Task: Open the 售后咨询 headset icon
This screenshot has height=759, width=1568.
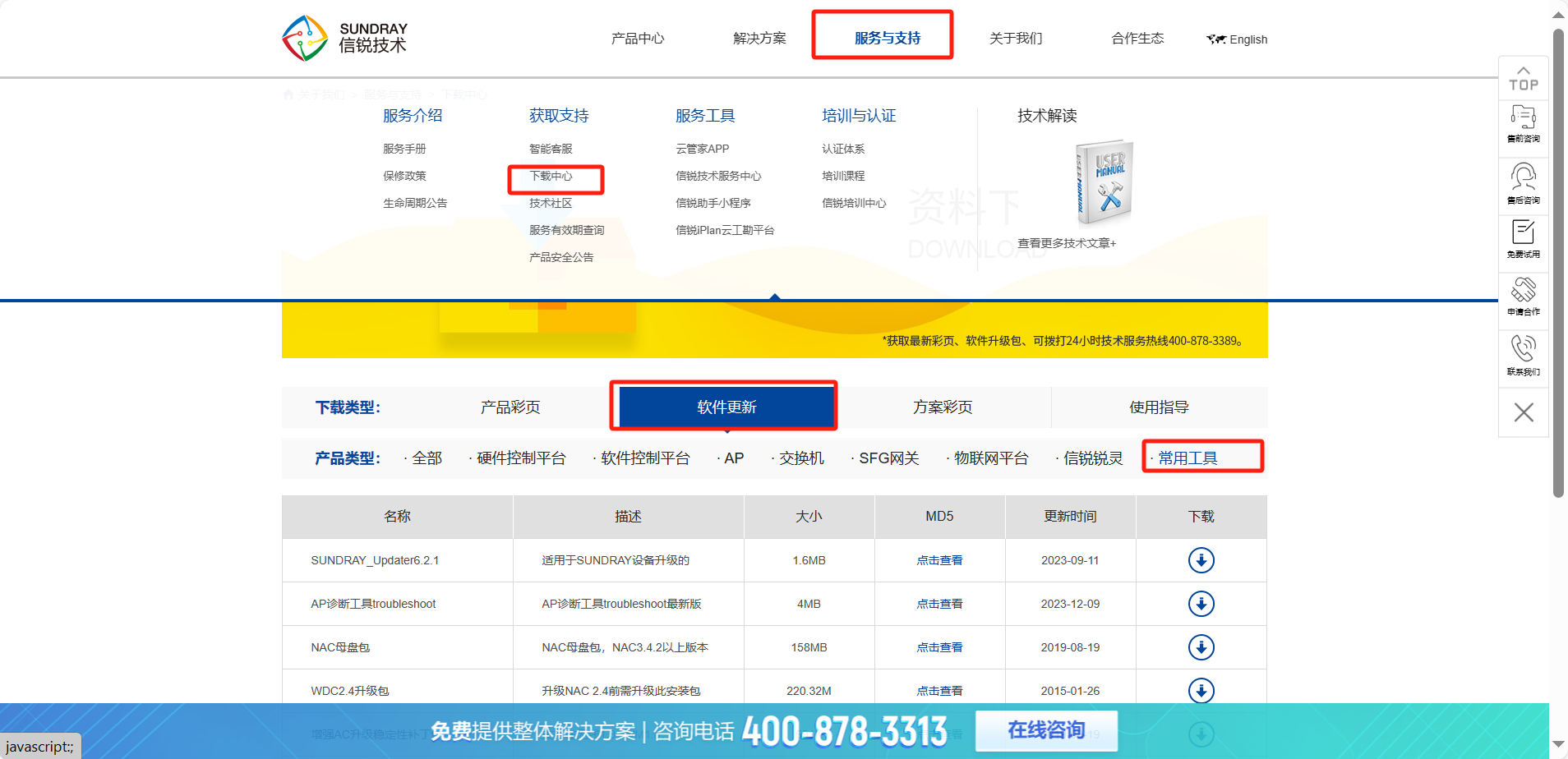Action: tap(1523, 183)
